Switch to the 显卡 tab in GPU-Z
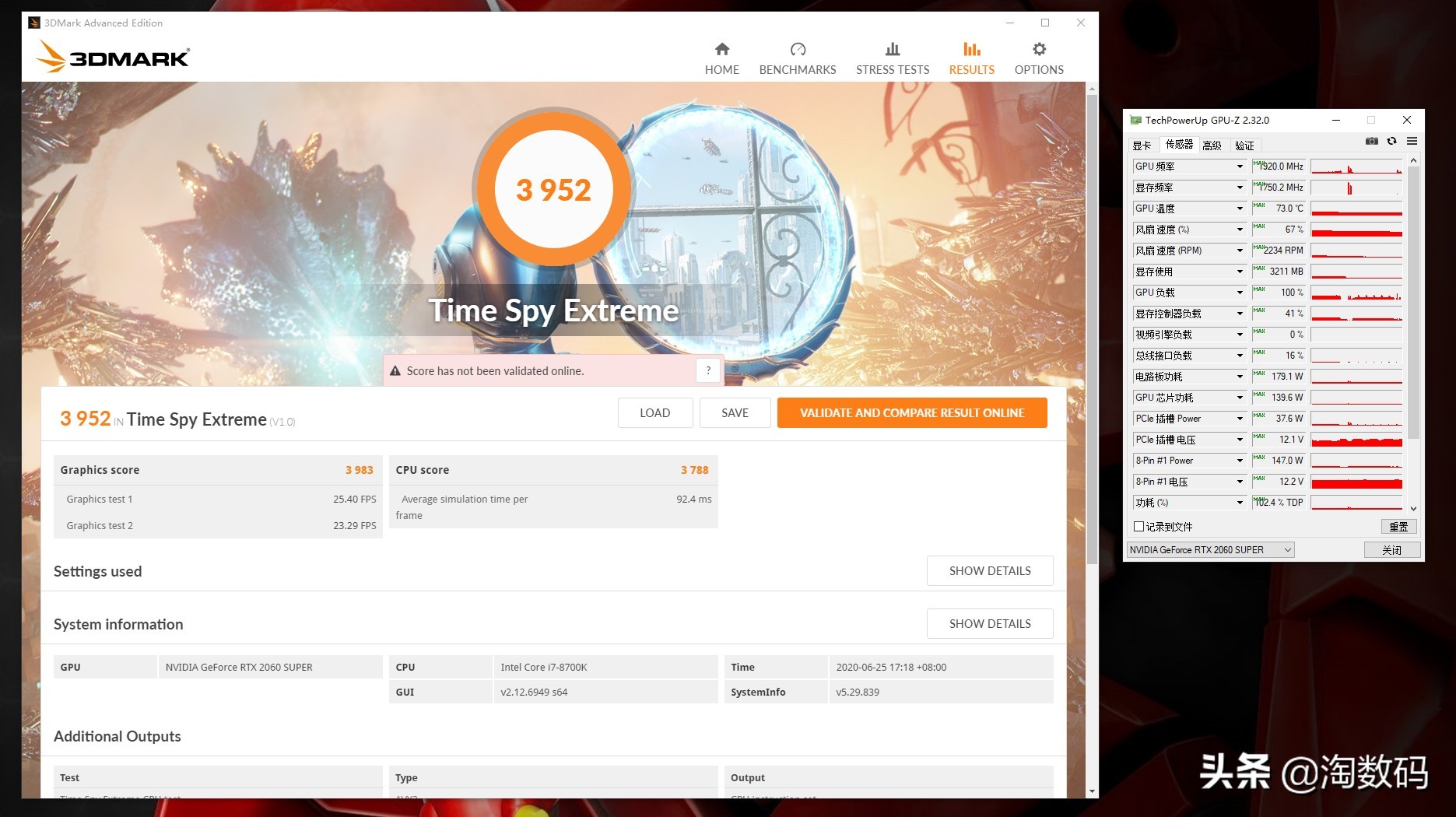The image size is (1456, 817). [x=1142, y=146]
